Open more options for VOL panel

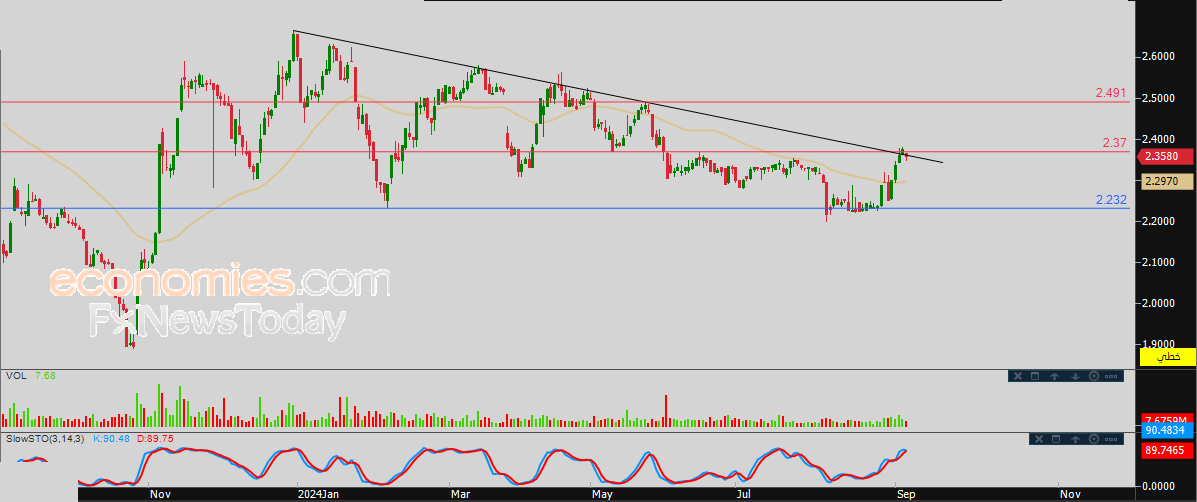[1111, 376]
